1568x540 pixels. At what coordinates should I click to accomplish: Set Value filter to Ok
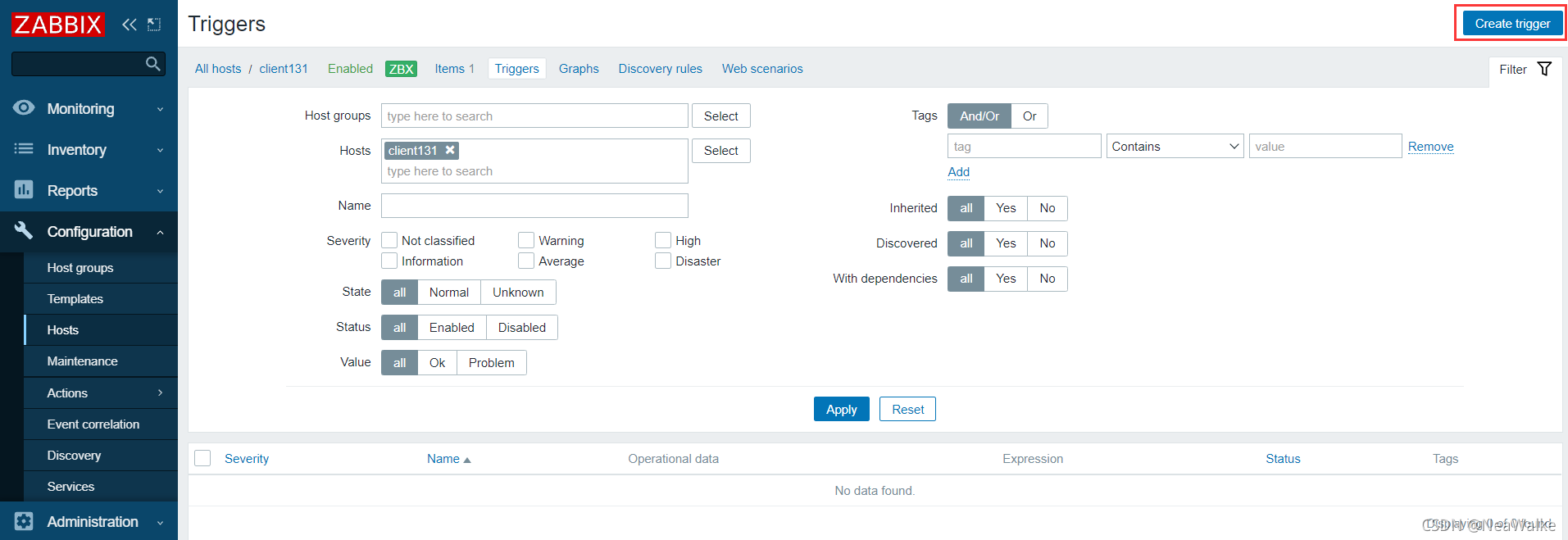pos(438,363)
